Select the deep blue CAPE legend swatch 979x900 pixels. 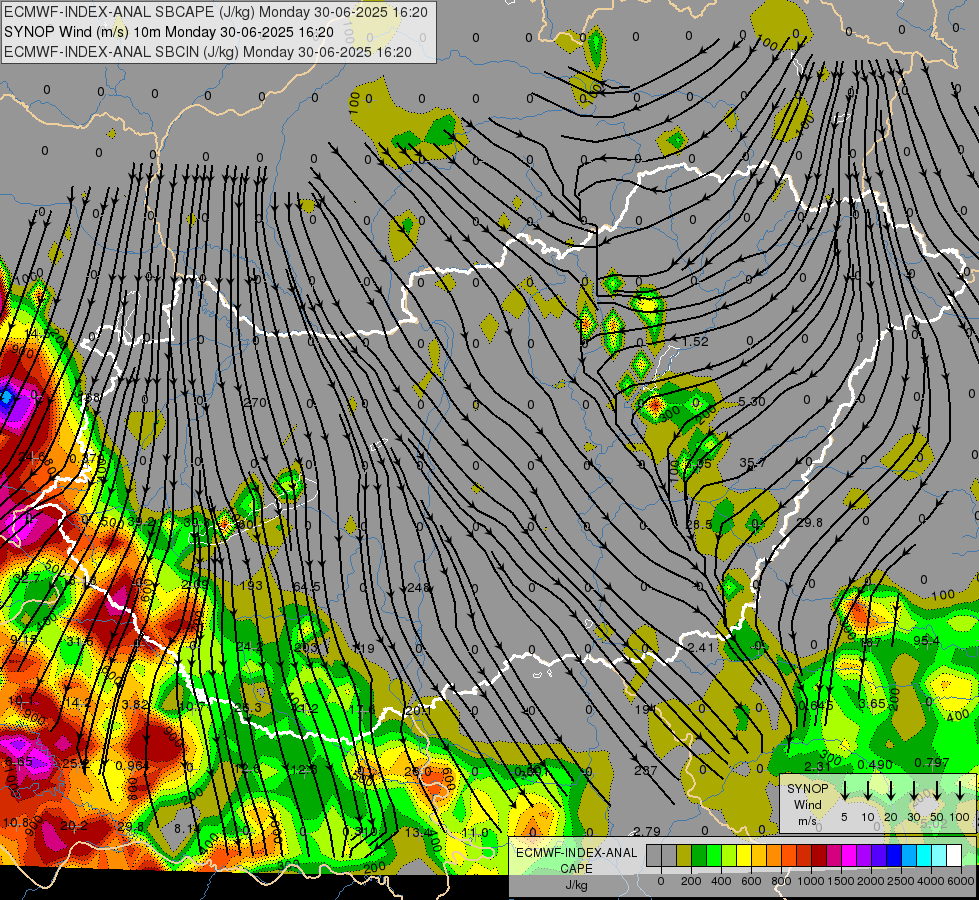point(893,856)
